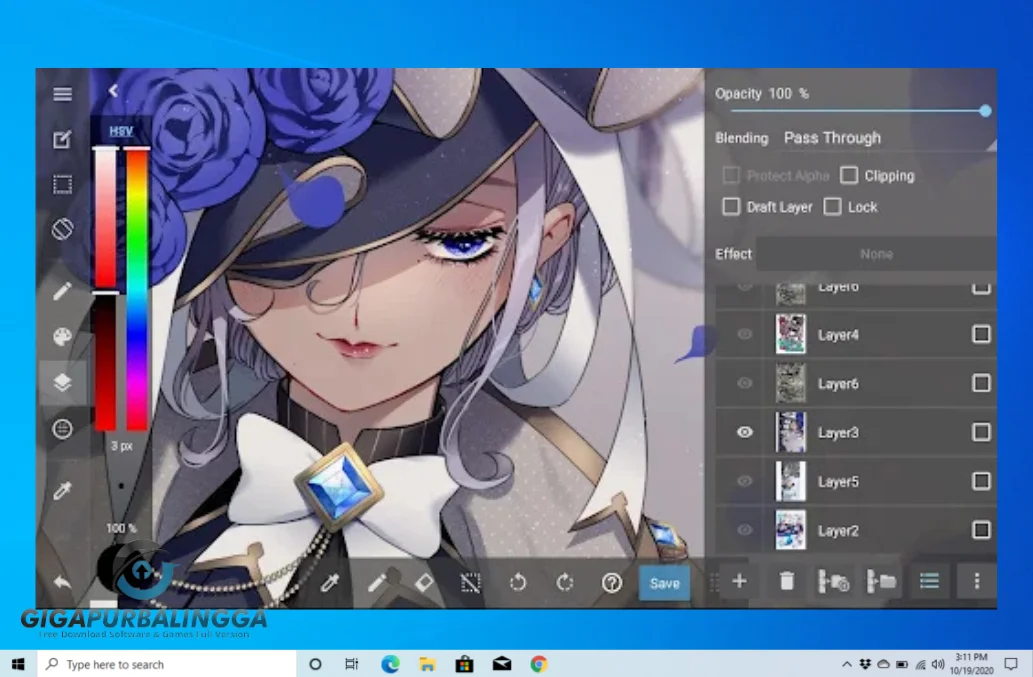The image size is (1033, 677).
Task: Clear selection with the deselect icon
Action: (470, 583)
